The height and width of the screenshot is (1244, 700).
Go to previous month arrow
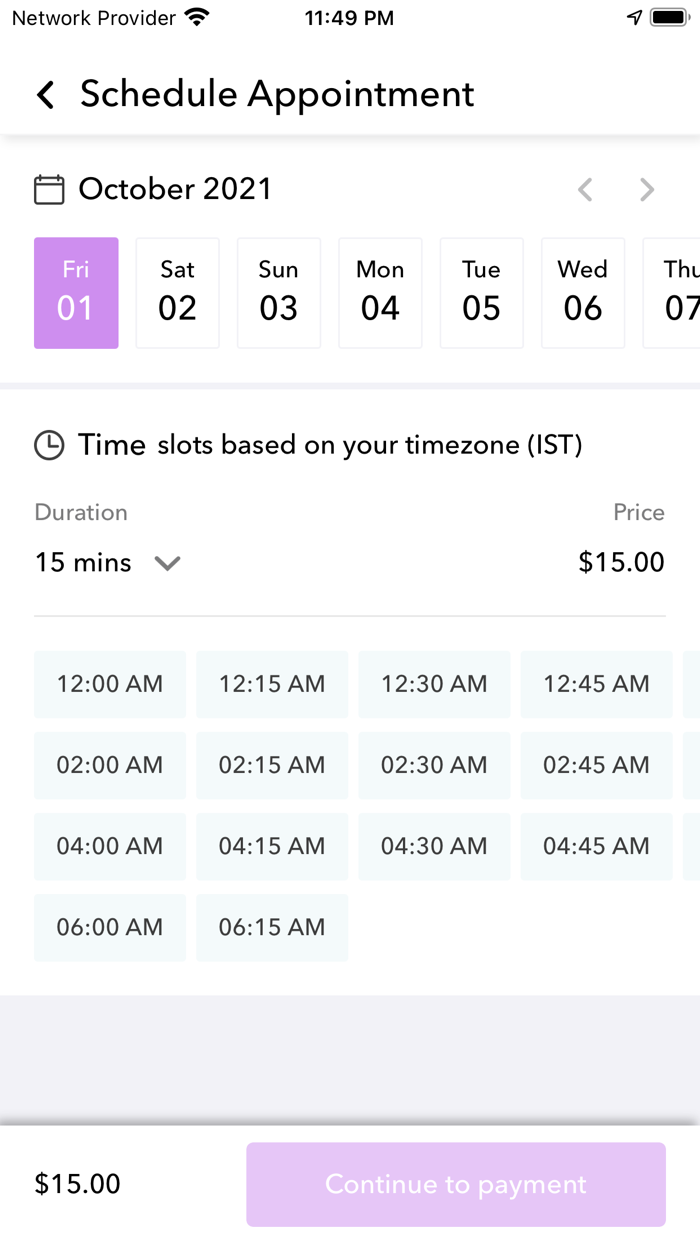click(585, 189)
